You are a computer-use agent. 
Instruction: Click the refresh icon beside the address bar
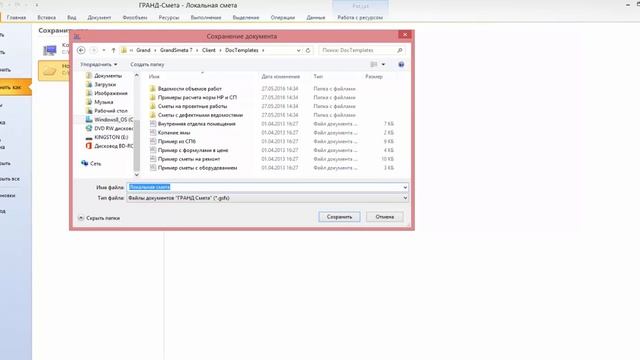coord(308,50)
